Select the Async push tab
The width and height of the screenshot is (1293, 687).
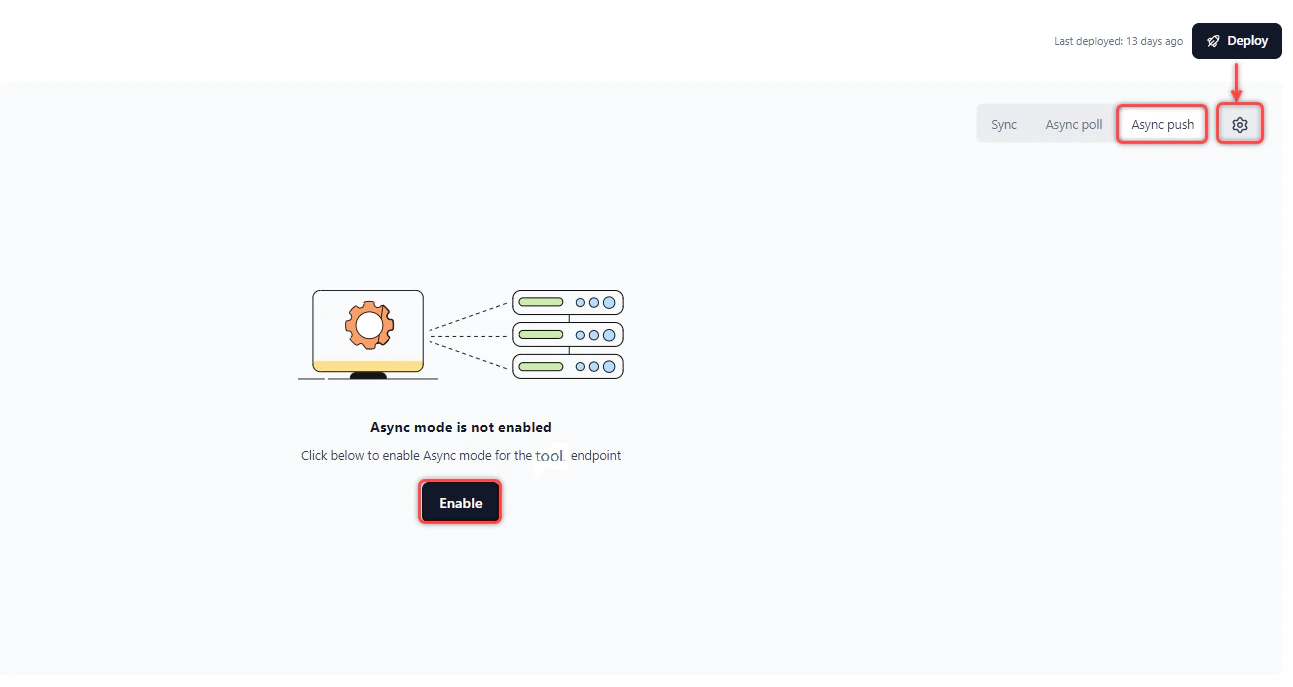(1161, 123)
